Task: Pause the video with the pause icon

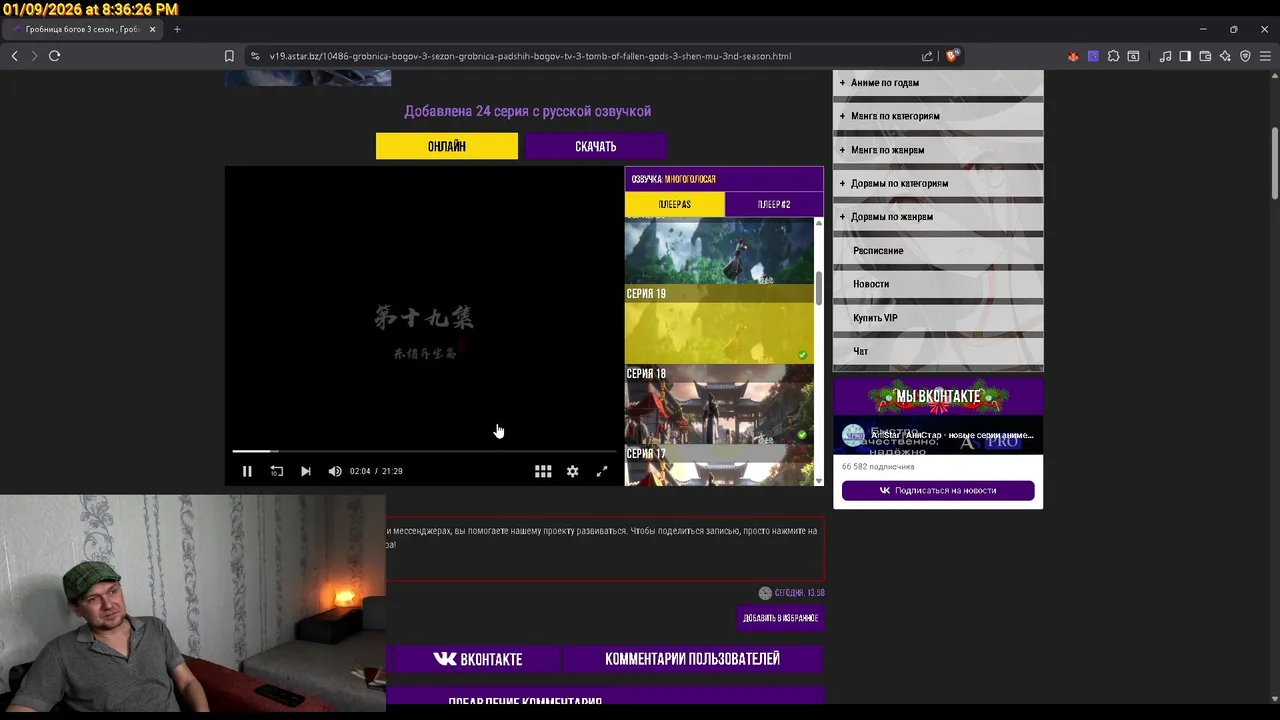Action: 247,471
